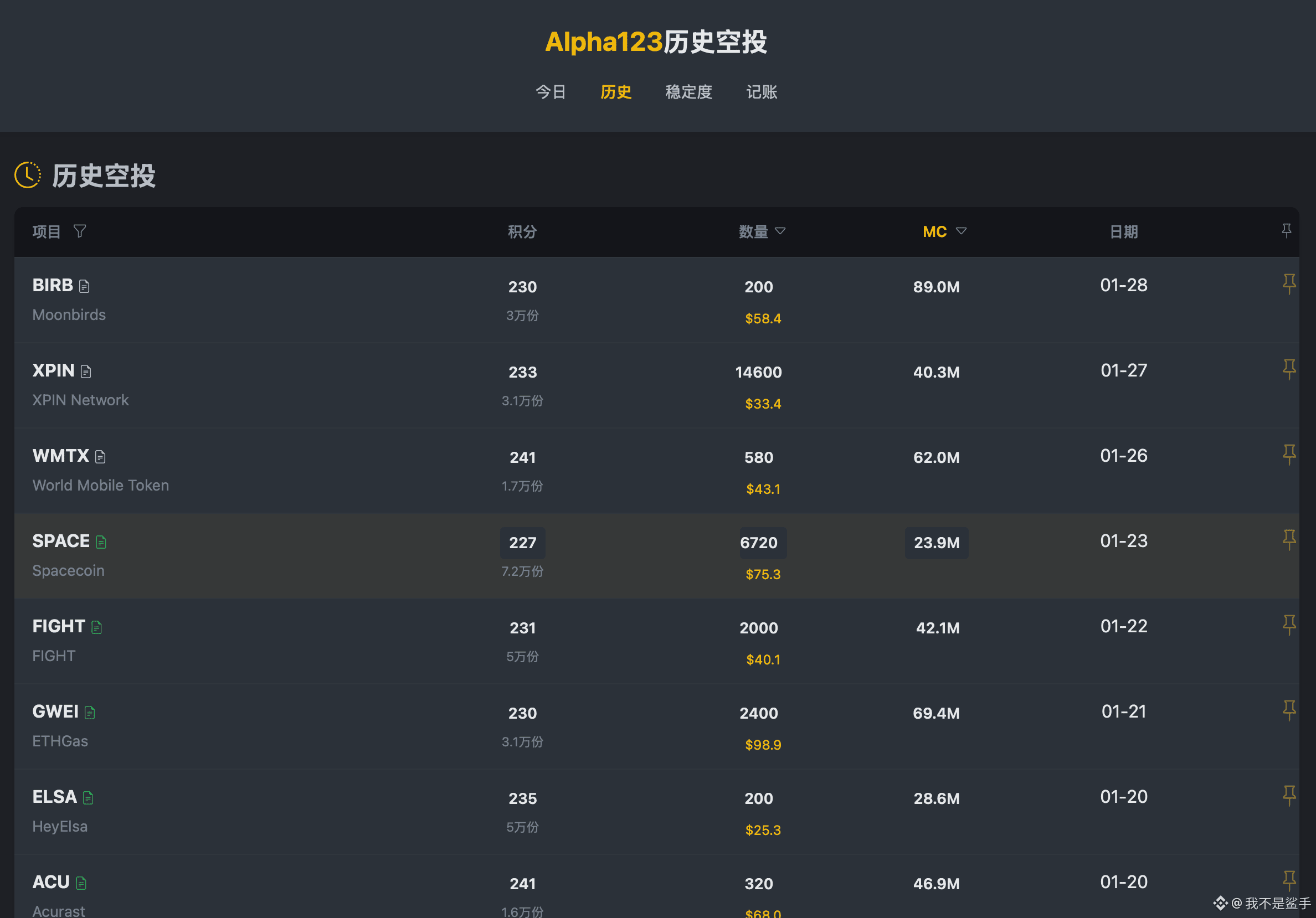Screen dimensions: 1316x918
Task: Click the document icon next to ACU
Action: pos(81,883)
